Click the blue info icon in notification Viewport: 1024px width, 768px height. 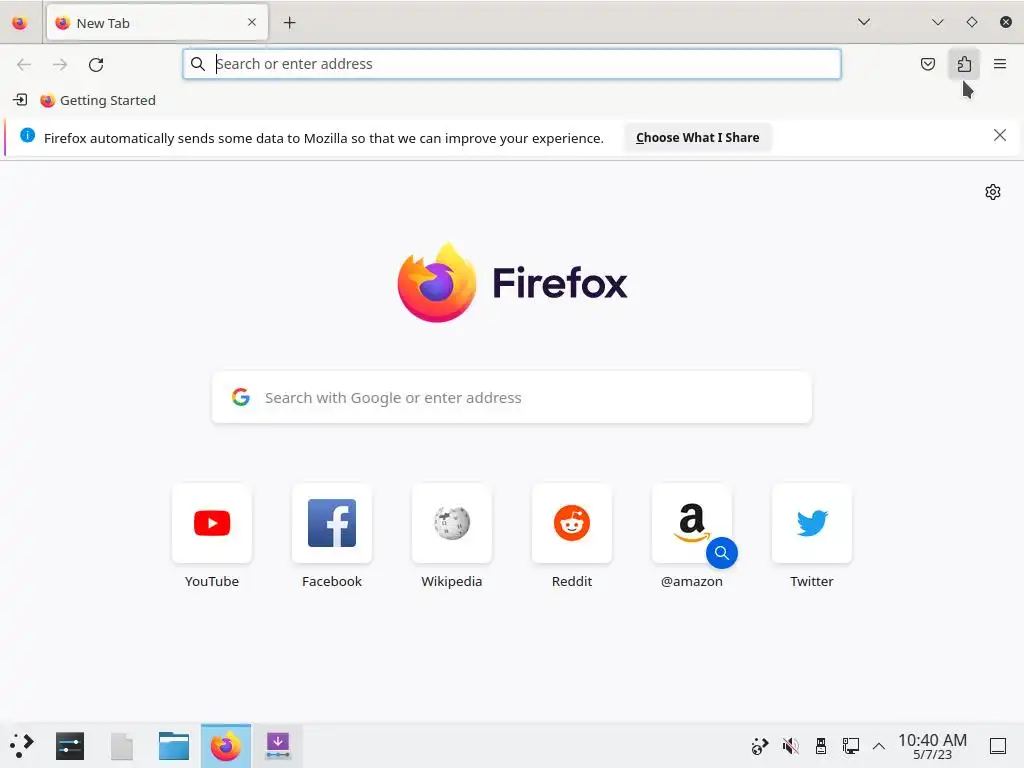click(27, 135)
